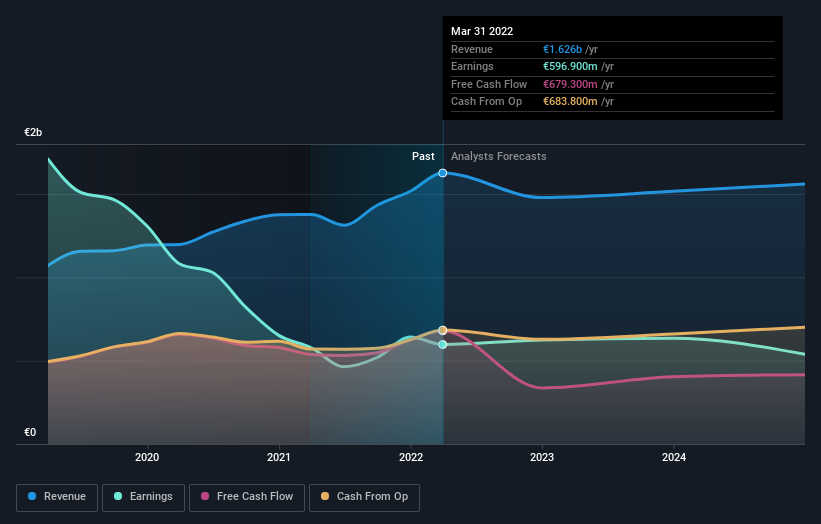The image size is (821, 524).
Task: Click the €0 y-axis label
Action: 30,432
